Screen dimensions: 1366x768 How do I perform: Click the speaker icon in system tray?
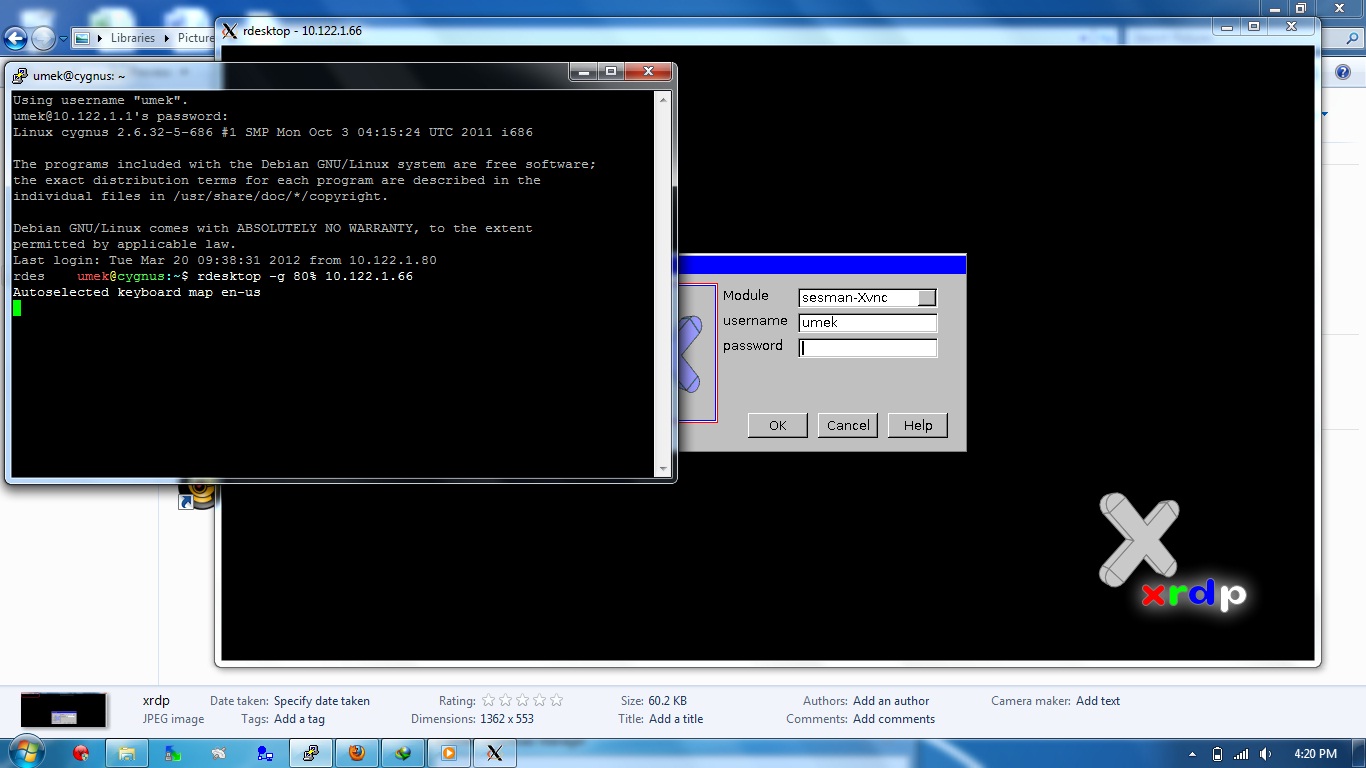tap(1263, 754)
